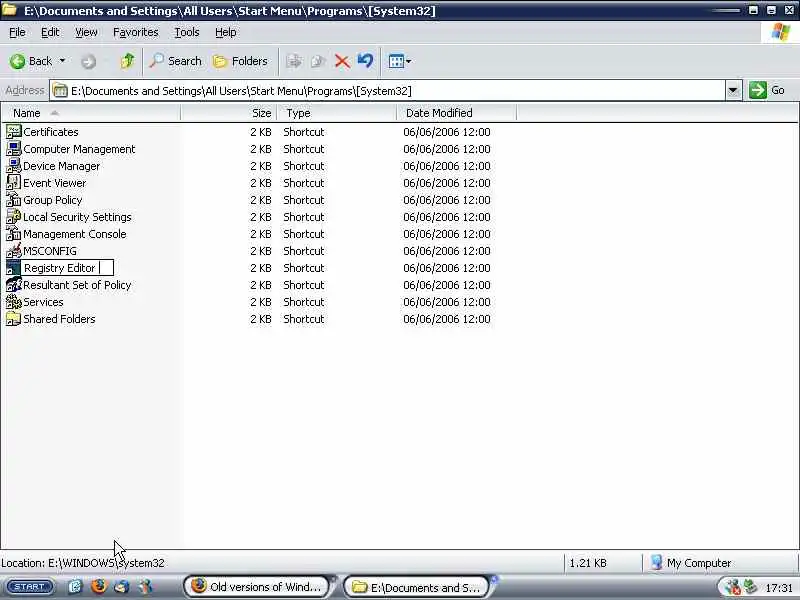Select the Resultant Set of Policy icon
This screenshot has width=800, height=600.
click(x=13, y=285)
